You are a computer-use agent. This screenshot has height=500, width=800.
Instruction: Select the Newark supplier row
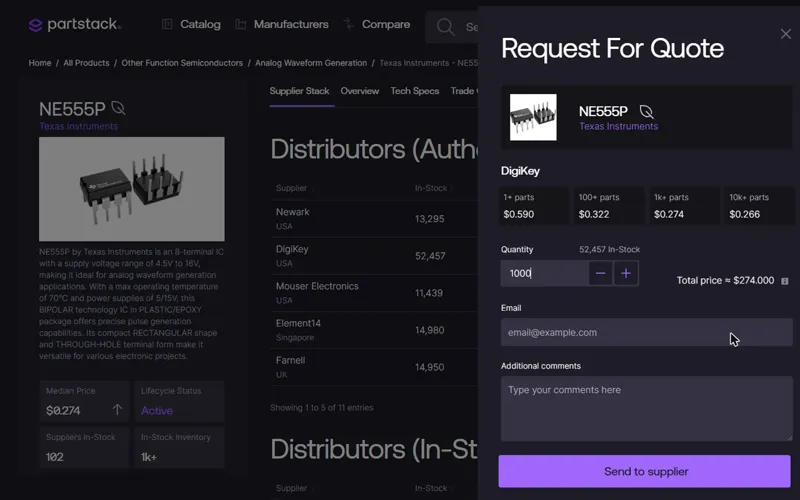pyautogui.click(x=374, y=218)
